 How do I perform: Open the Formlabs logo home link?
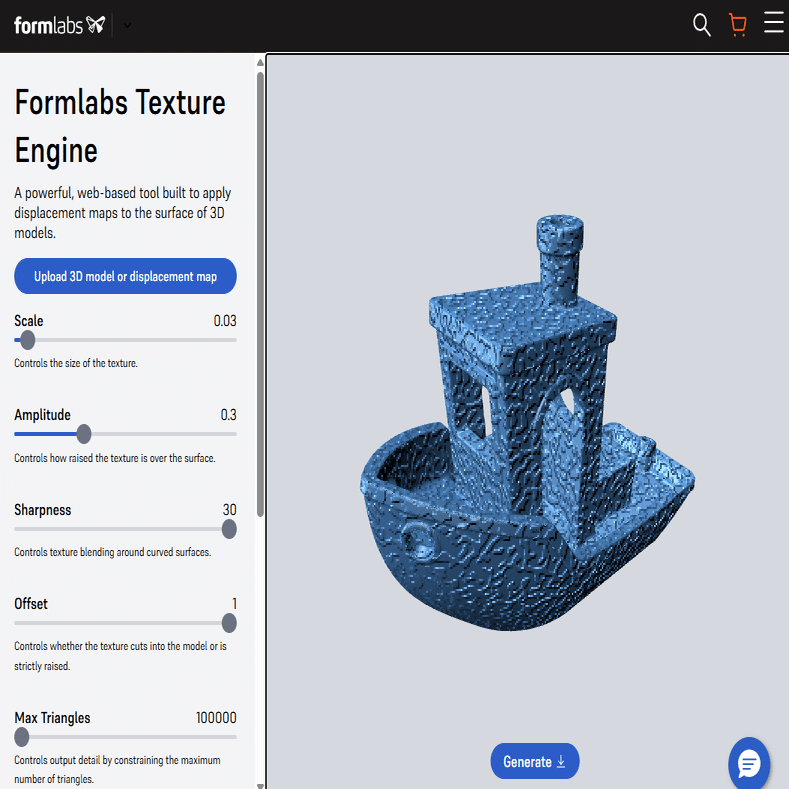tap(59, 25)
